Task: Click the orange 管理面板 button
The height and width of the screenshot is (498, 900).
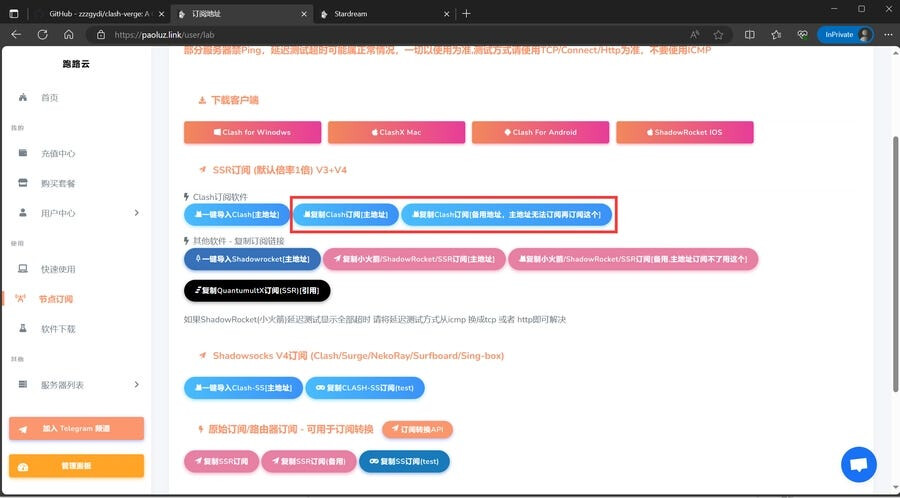Action: point(76,466)
